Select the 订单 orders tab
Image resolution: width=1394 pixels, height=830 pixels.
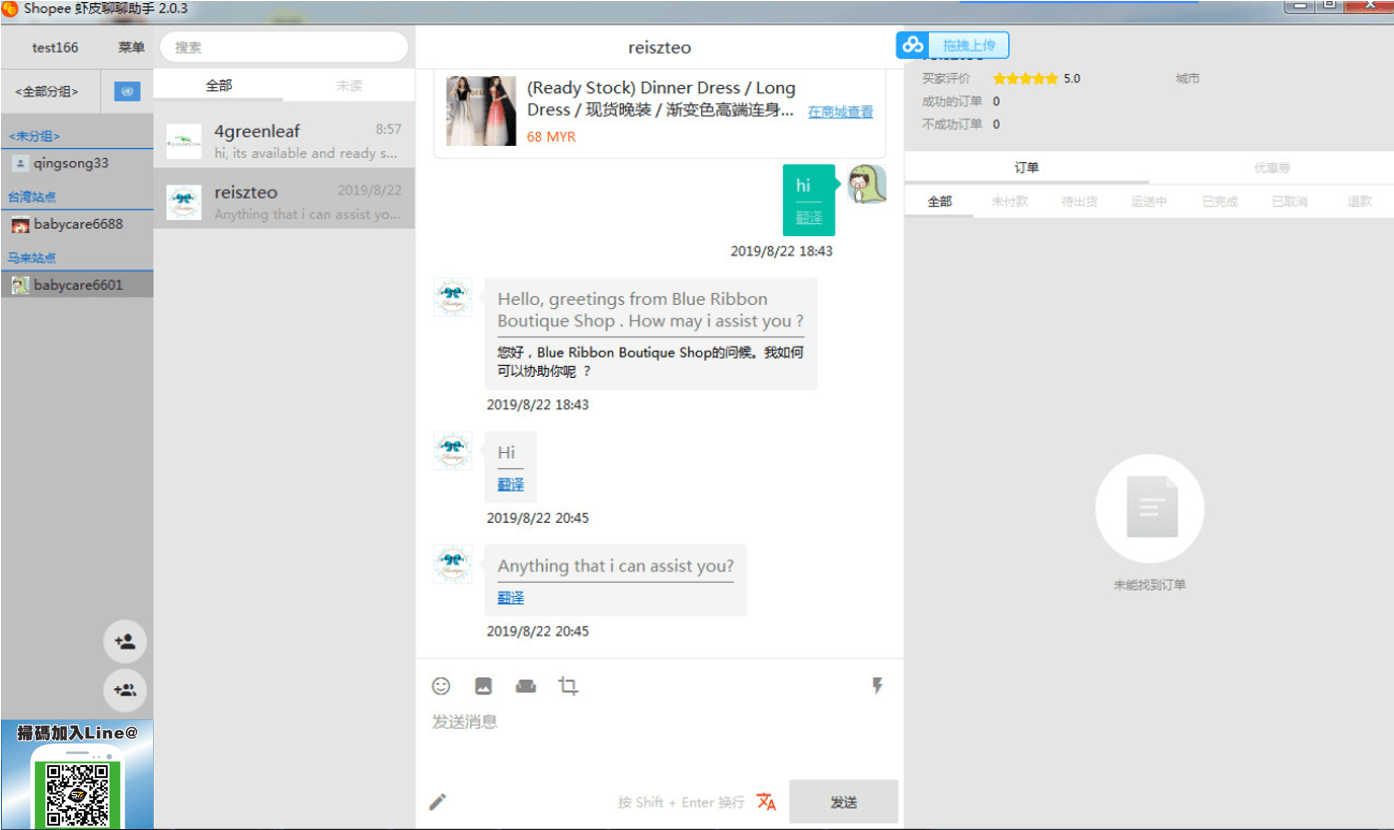point(1026,168)
